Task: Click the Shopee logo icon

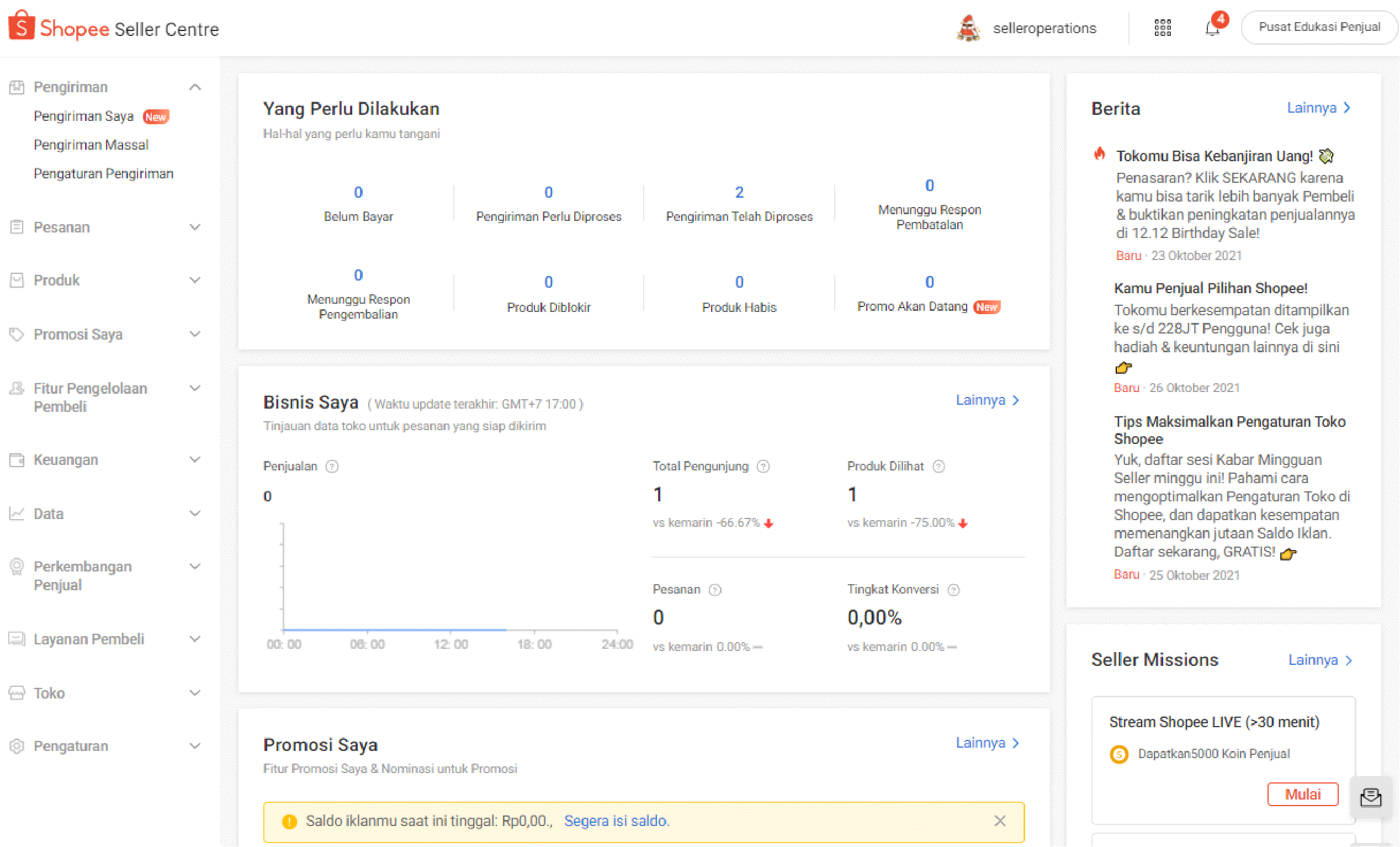Action: [22, 25]
